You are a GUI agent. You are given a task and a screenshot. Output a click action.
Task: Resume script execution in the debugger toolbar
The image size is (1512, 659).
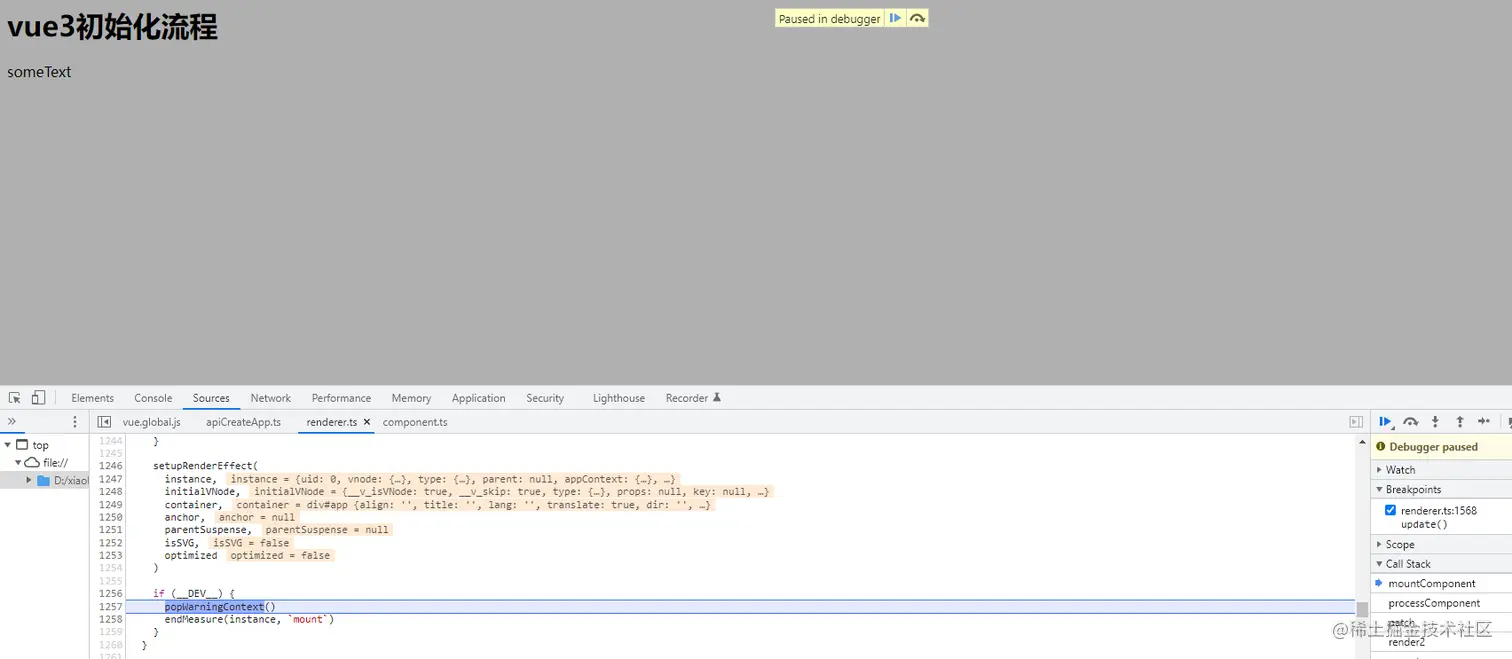pyautogui.click(x=1385, y=422)
